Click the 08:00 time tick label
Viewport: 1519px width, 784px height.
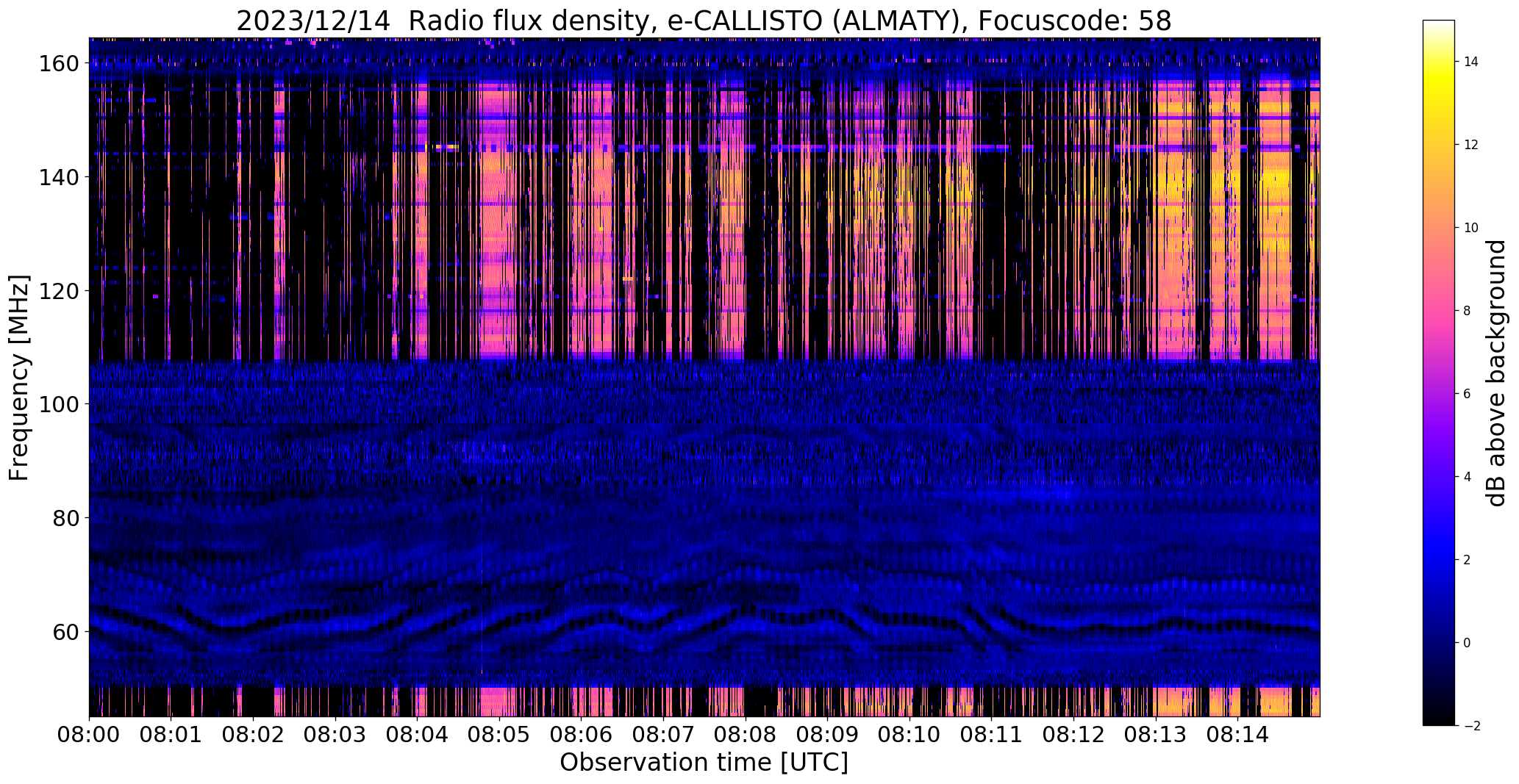(x=89, y=734)
